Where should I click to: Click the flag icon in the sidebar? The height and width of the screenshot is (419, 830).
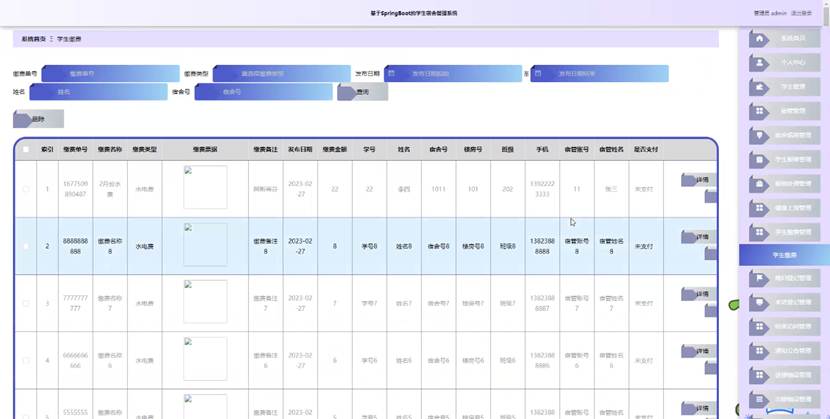pyautogui.click(x=760, y=277)
